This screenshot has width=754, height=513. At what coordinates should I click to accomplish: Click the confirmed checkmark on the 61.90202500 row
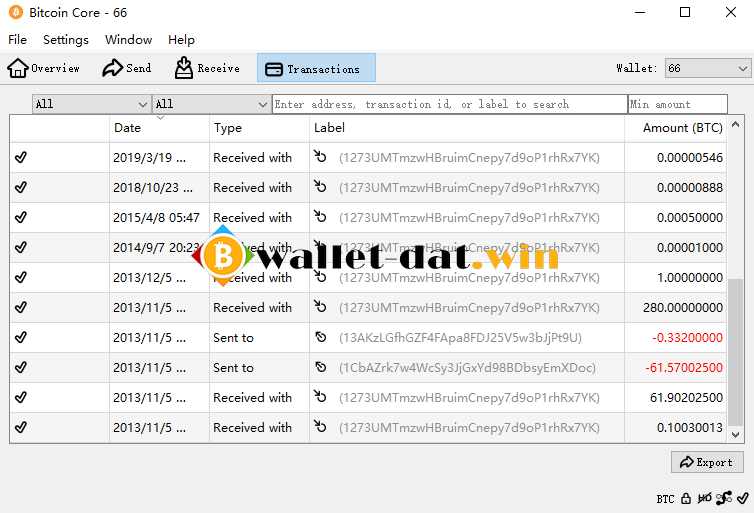pyautogui.click(x=21, y=397)
